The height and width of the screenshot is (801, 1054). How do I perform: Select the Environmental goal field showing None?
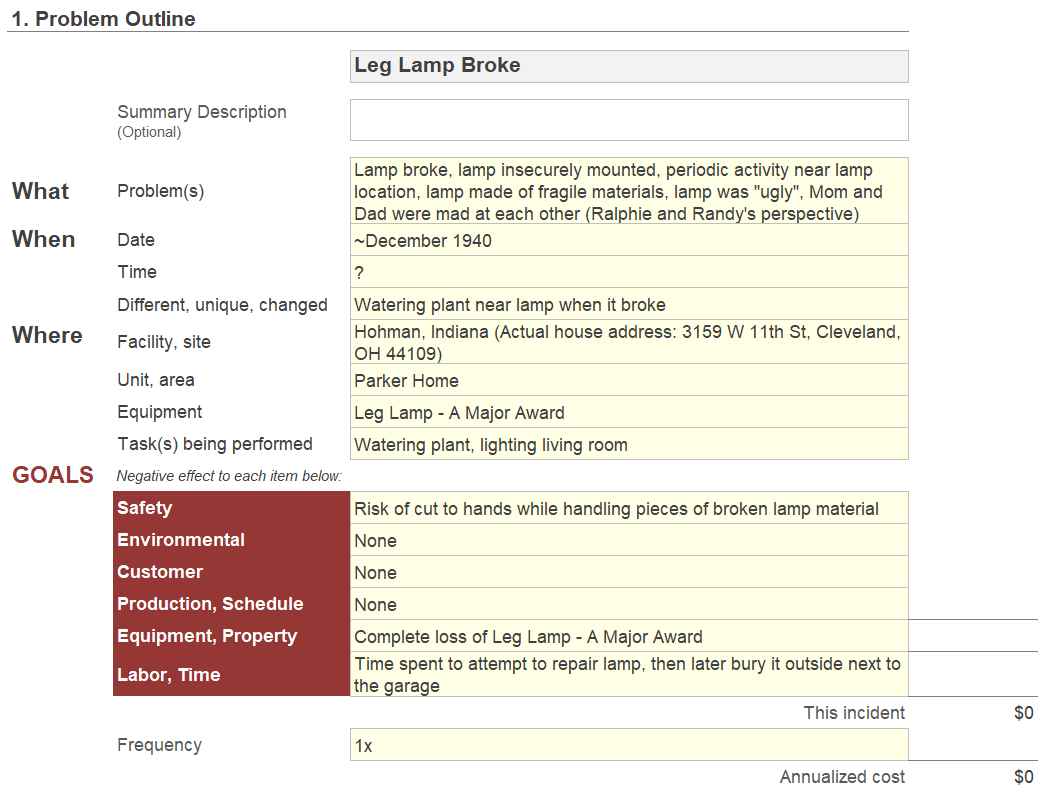(x=629, y=540)
